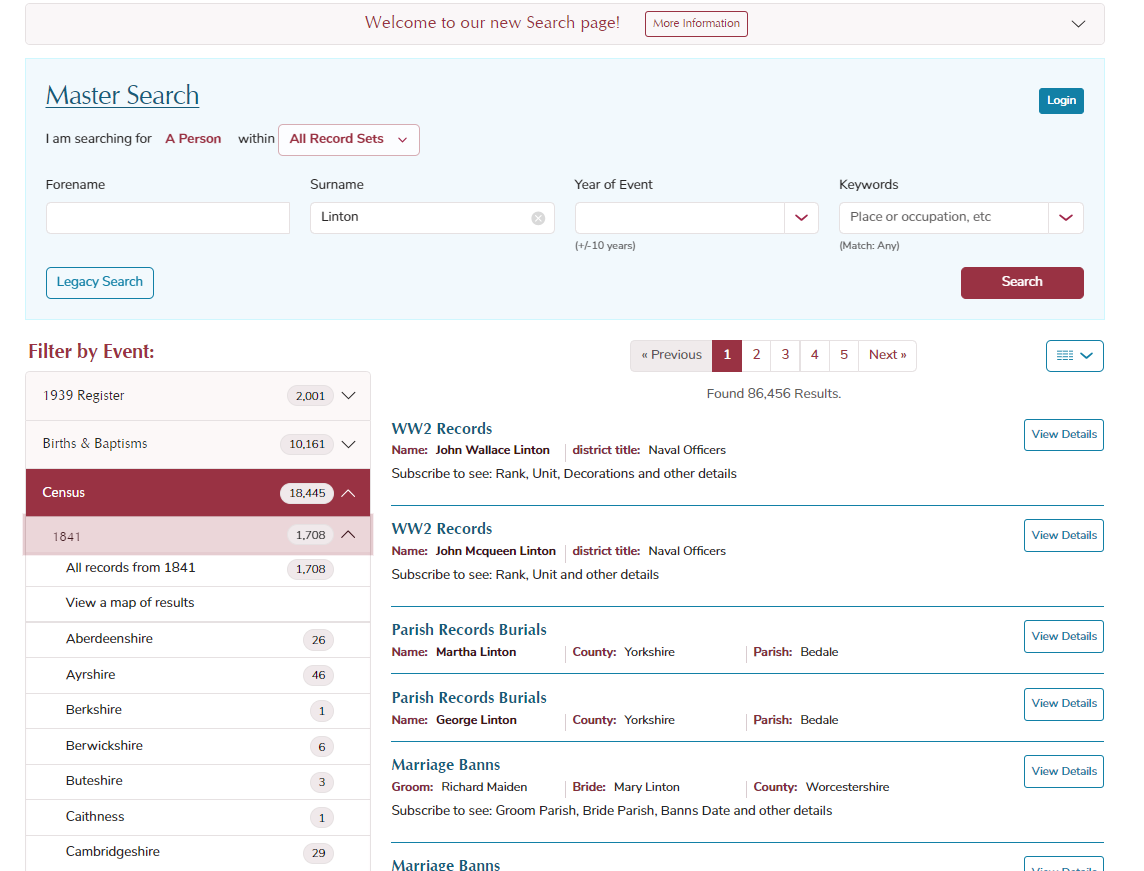The width and height of the screenshot is (1144, 871).
Task: Click inside the Forename input field
Action: click(167, 218)
